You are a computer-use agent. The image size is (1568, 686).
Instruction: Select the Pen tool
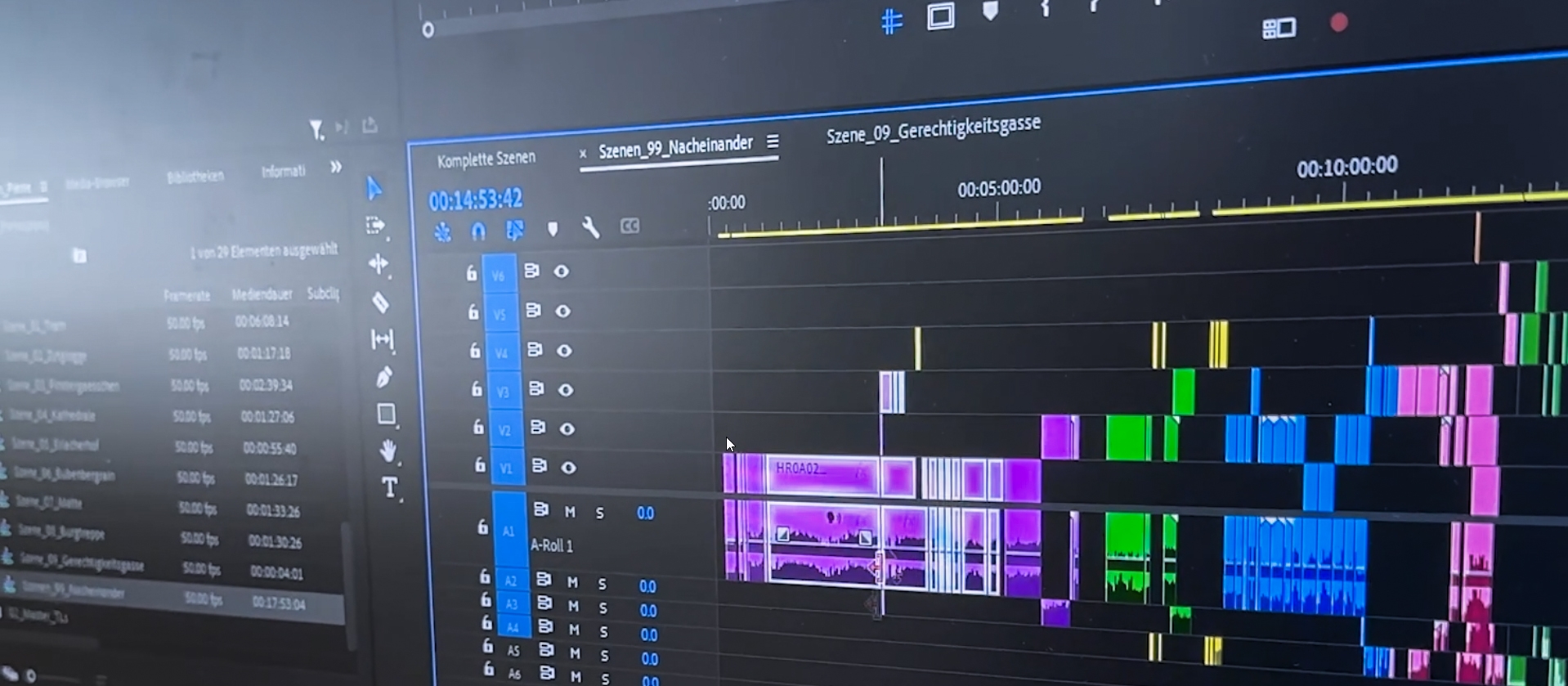tap(383, 377)
